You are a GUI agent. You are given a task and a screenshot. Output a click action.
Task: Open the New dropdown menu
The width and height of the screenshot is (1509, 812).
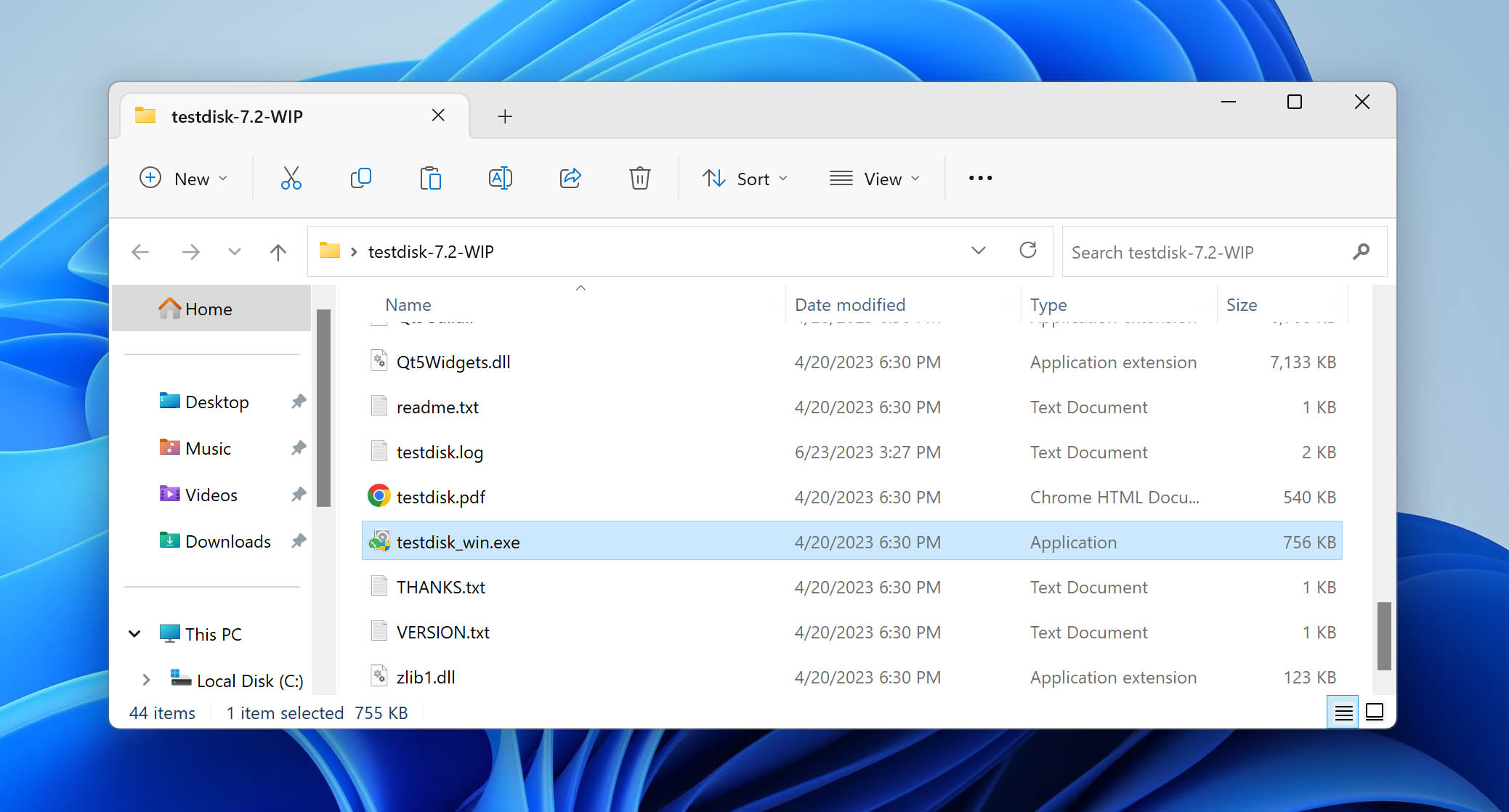[184, 178]
